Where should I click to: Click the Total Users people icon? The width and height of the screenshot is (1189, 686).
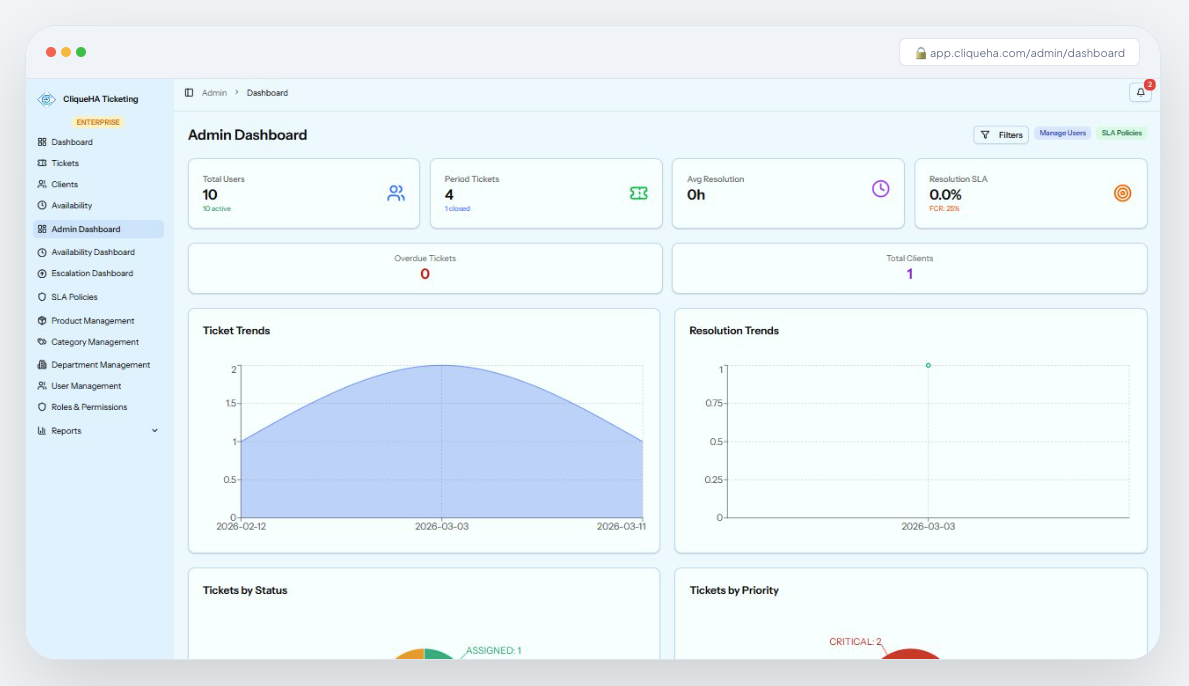396,193
